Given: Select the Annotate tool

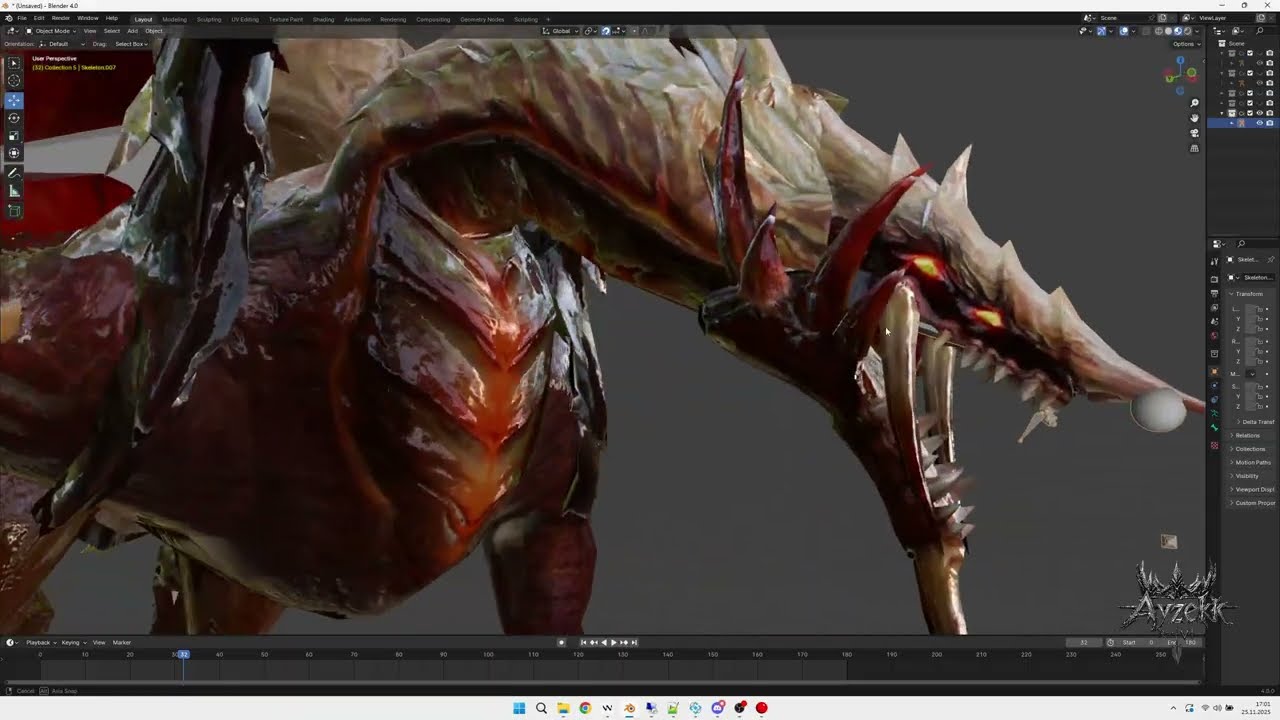Looking at the screenshot, I should [x=14, y=173].
